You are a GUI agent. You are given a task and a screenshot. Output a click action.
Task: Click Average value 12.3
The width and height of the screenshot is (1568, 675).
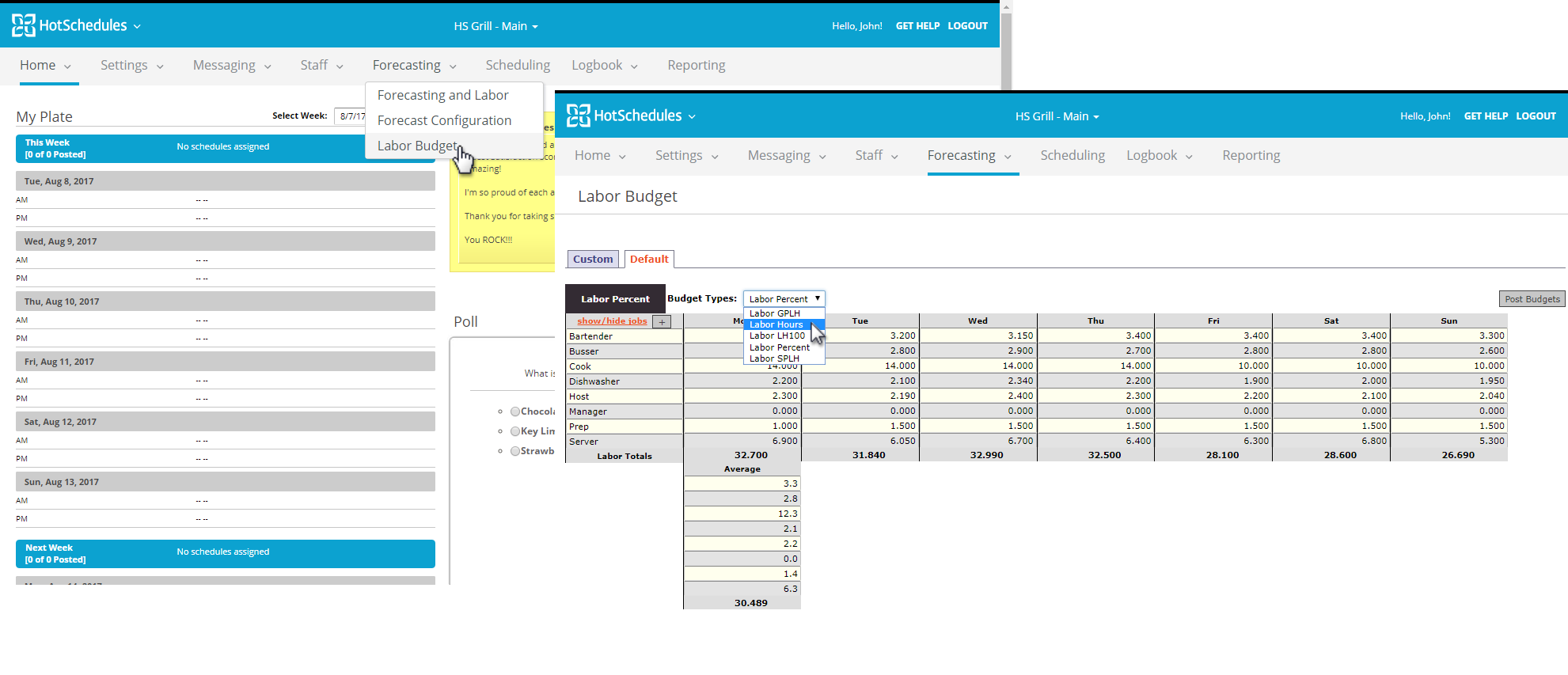click(x=742, y=514)
